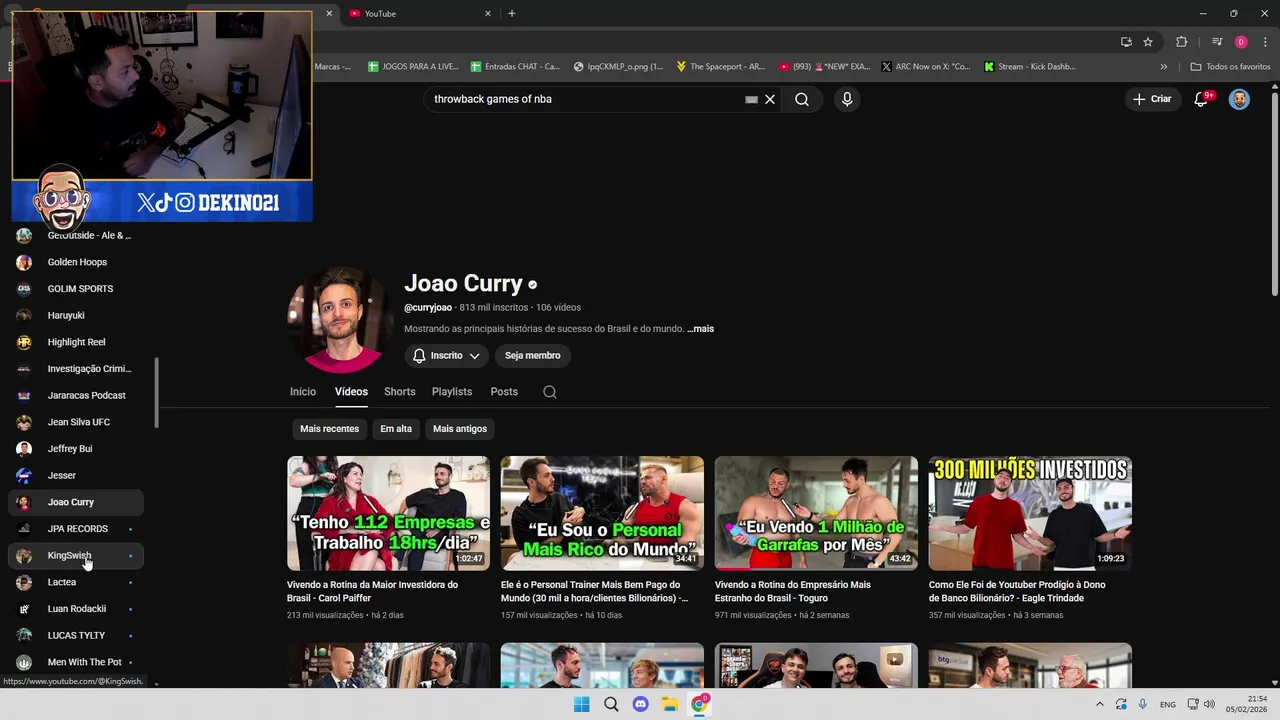1280x720 pixels.
Task: Click the Criar create button
Action: click(x=1152, y=99)
